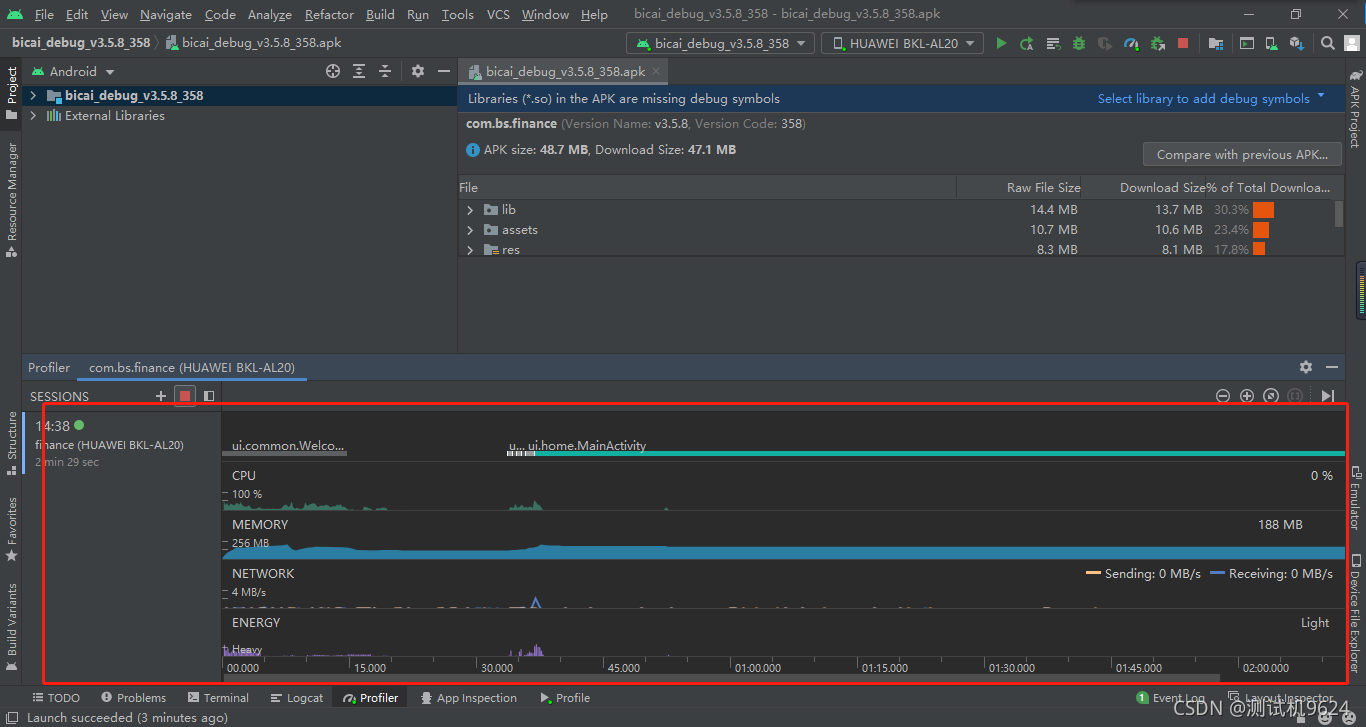
Task: Select Opened File target icon in Project panel
Action: pos(333,71)
